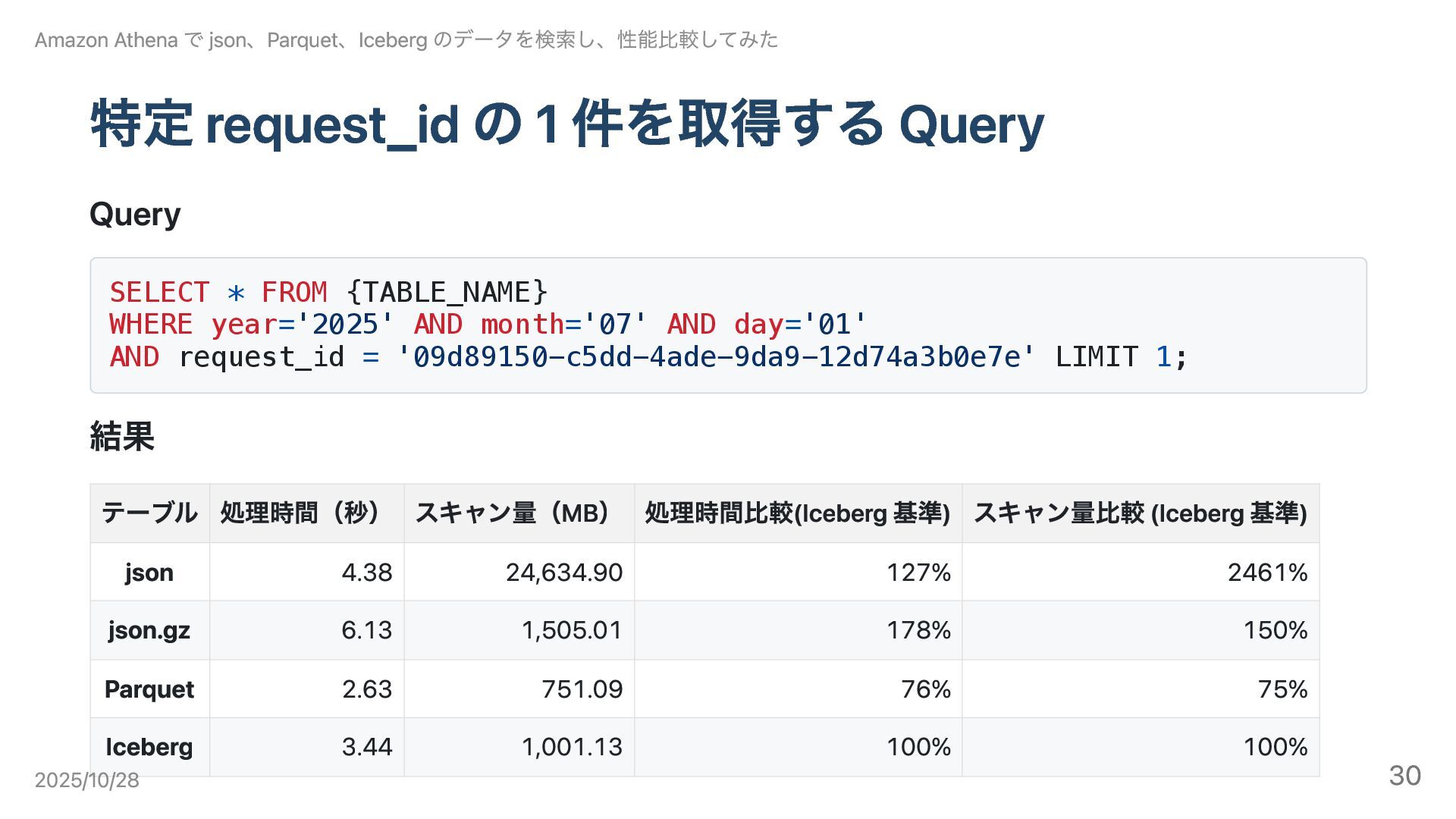The image size is (1456, 819).
Task: Click the 2461% scan comparison cell
Action: tap(1267, 573)
